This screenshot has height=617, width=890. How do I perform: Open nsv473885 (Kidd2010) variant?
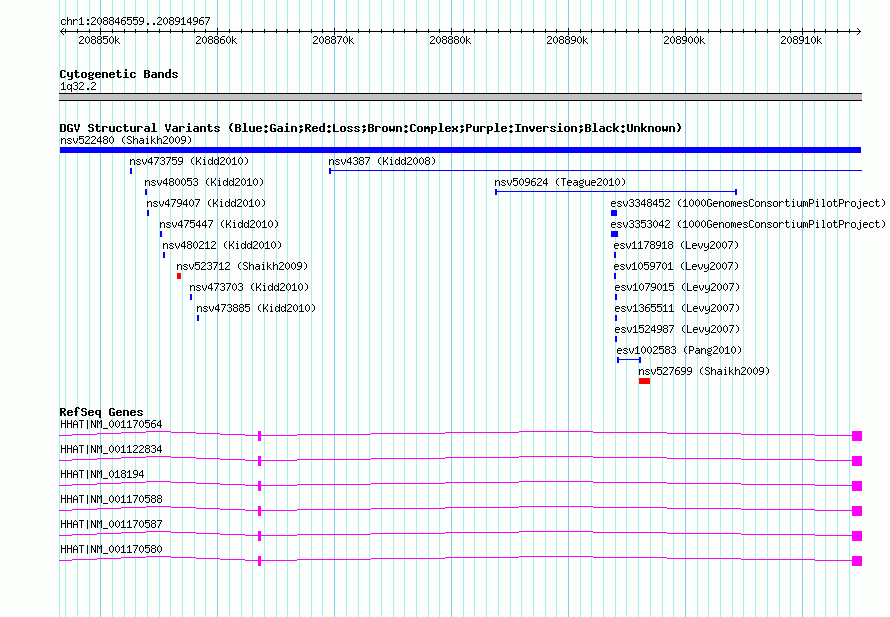(256, 308)
